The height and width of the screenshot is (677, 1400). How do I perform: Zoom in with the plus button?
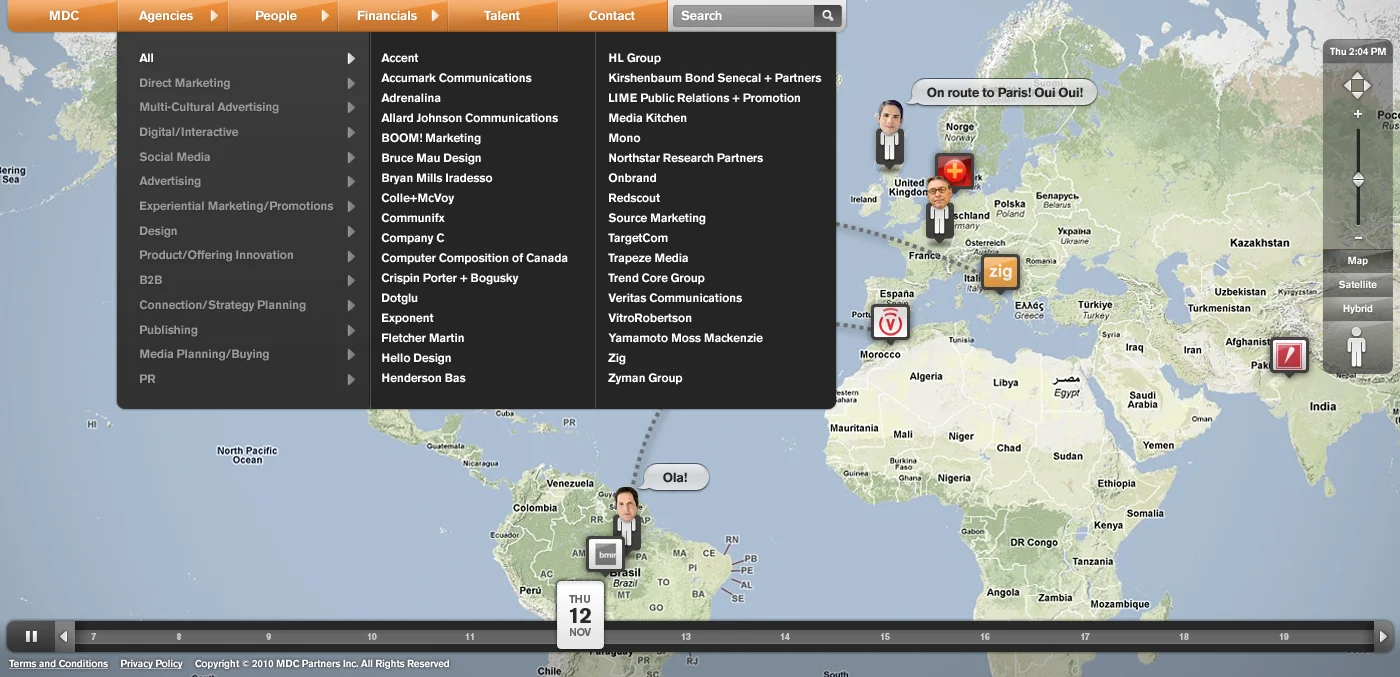tap(1358, 114)
